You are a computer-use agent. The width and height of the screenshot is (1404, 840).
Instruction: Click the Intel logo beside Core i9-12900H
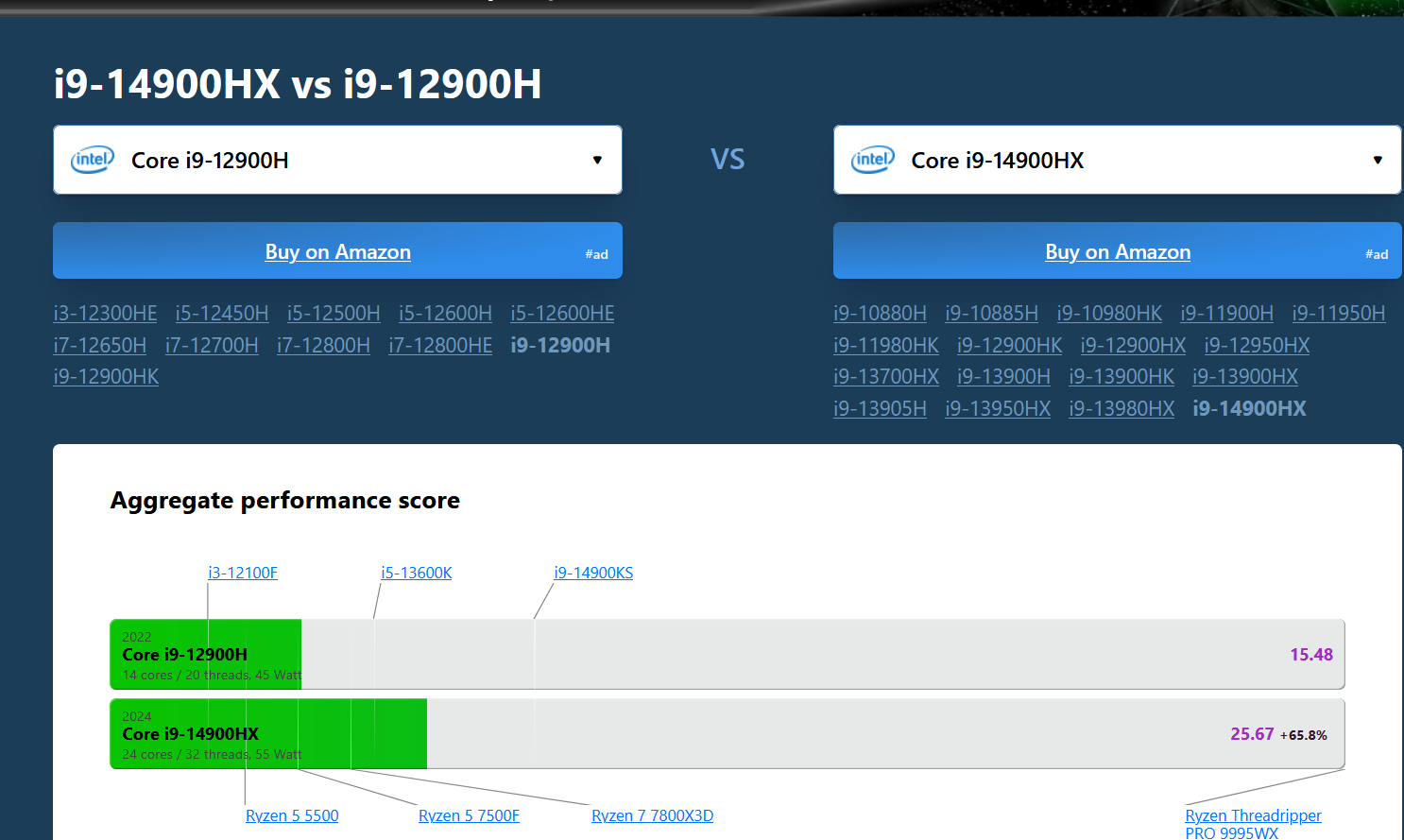pyautogui.click(x=93, y=160)
